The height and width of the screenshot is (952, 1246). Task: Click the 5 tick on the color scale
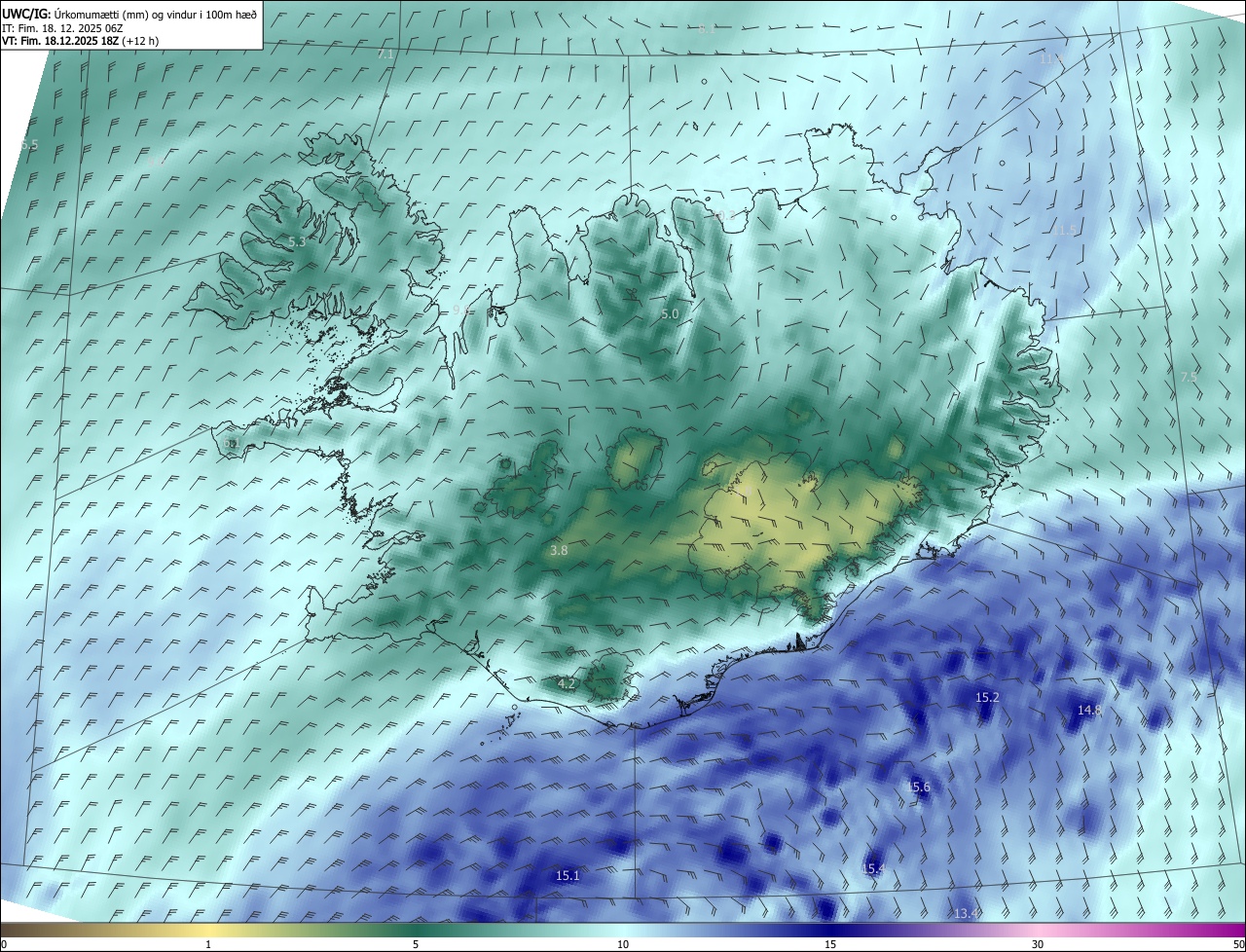(416, 944)
